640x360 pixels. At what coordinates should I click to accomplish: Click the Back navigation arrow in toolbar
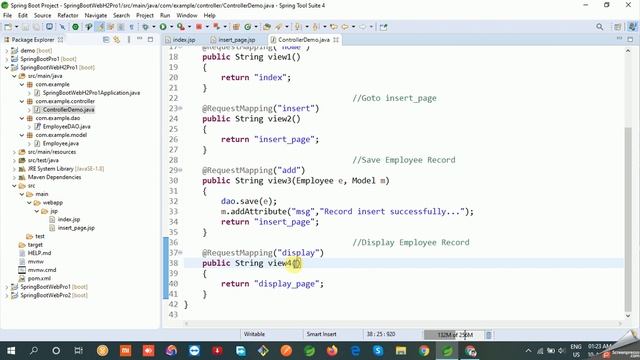345,27
